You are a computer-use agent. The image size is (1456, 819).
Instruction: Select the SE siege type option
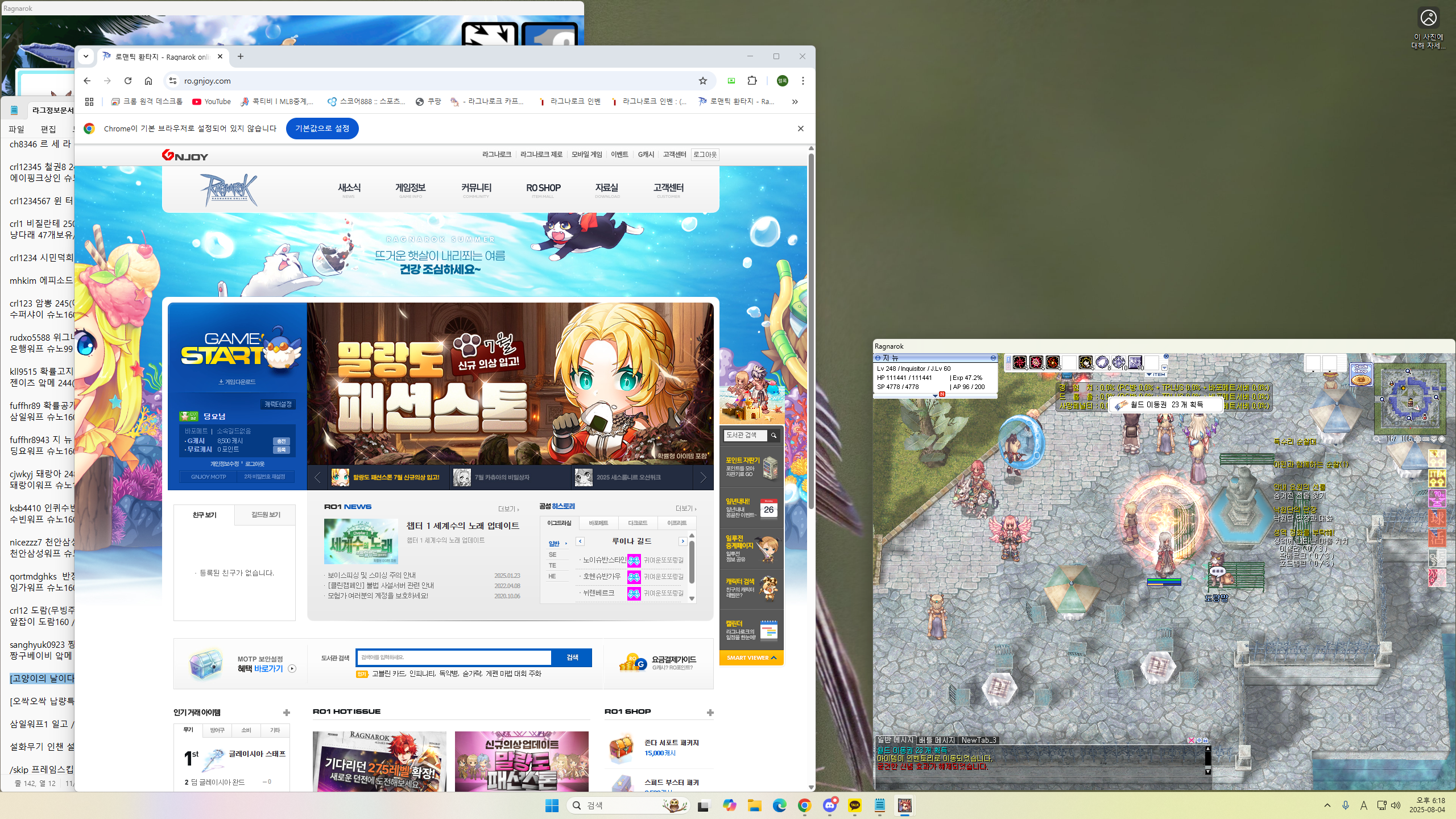[x=552, y=555]
